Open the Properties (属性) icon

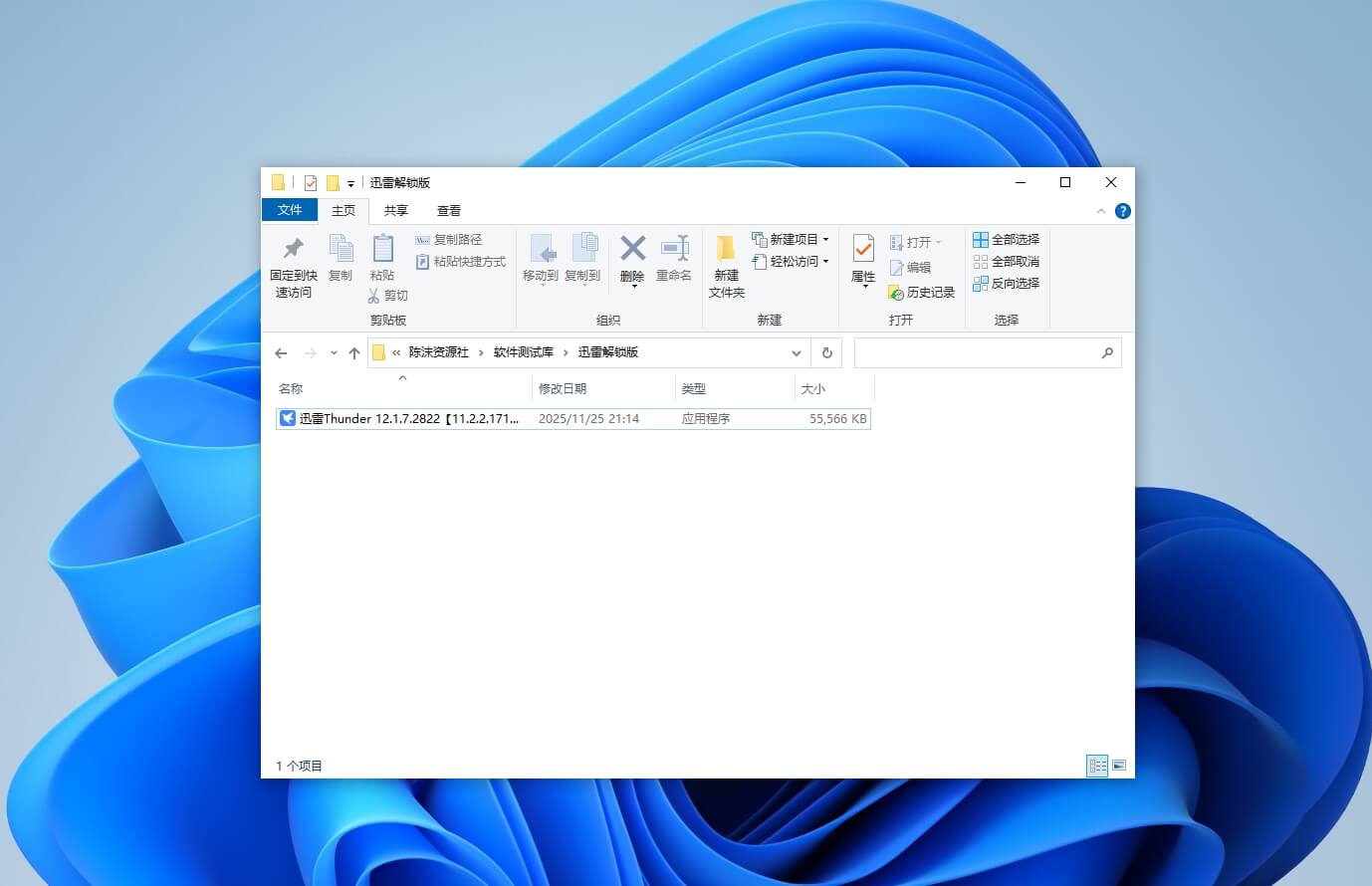[x=860, y=257]
